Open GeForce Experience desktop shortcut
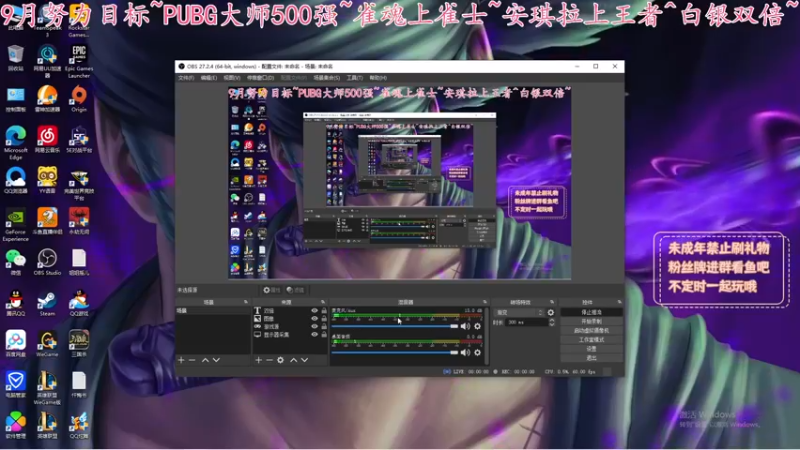The width and height of the screenshot is (800, 450). [16, 224]
